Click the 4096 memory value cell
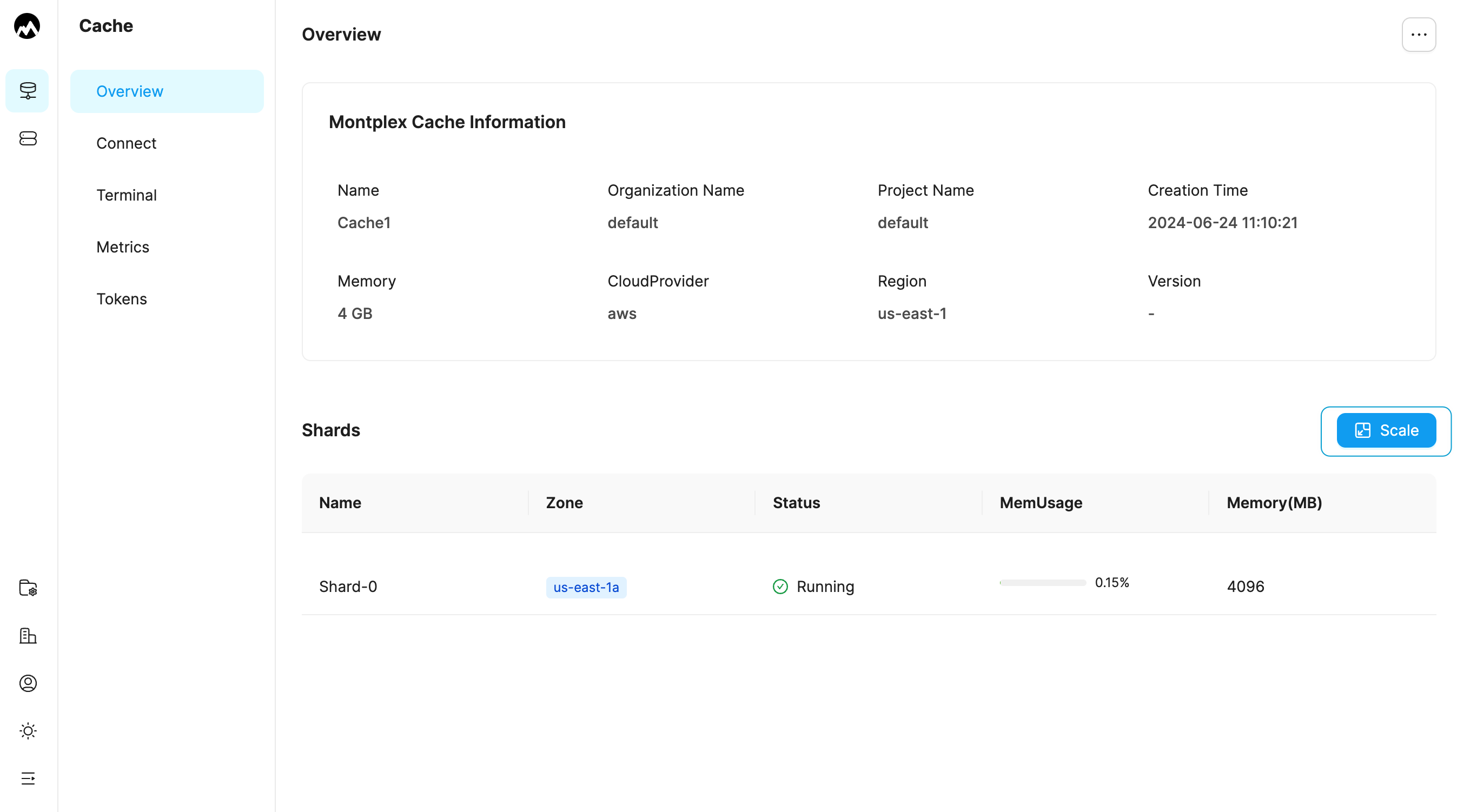Viewport: 1457px width, 812px height. point(1246,587)
